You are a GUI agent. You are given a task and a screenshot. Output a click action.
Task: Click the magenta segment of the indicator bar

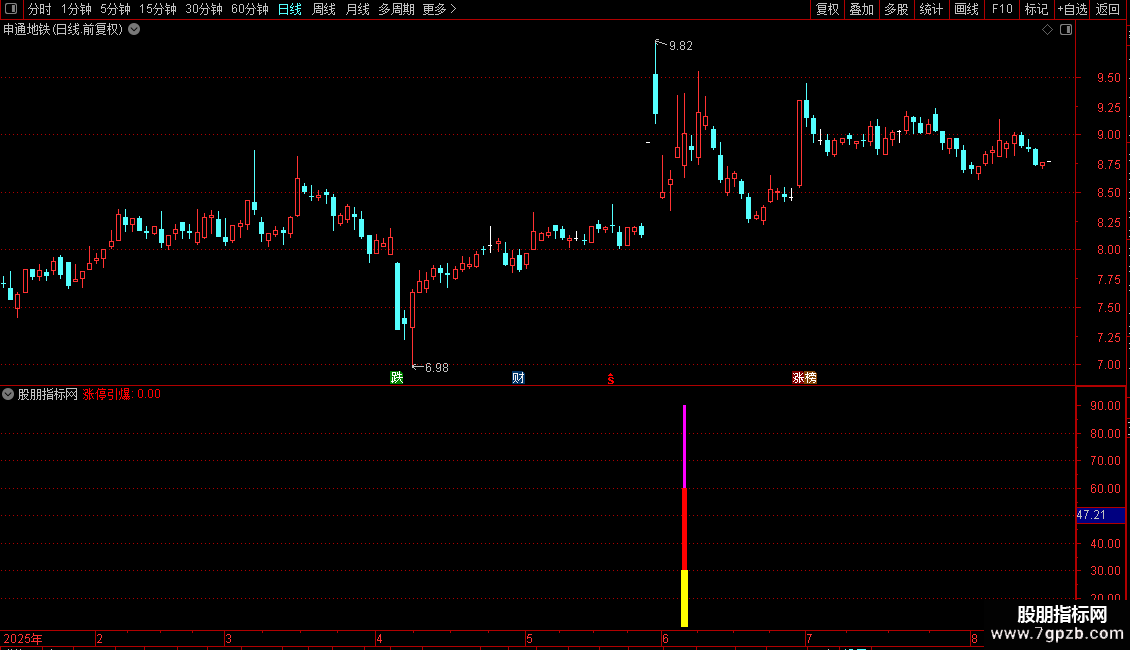click(685, 447)
